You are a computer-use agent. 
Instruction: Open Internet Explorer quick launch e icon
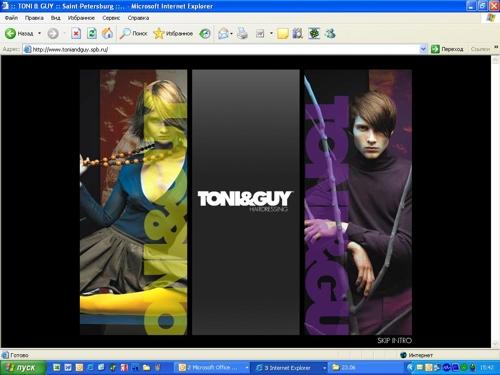(x=90, y=367)
